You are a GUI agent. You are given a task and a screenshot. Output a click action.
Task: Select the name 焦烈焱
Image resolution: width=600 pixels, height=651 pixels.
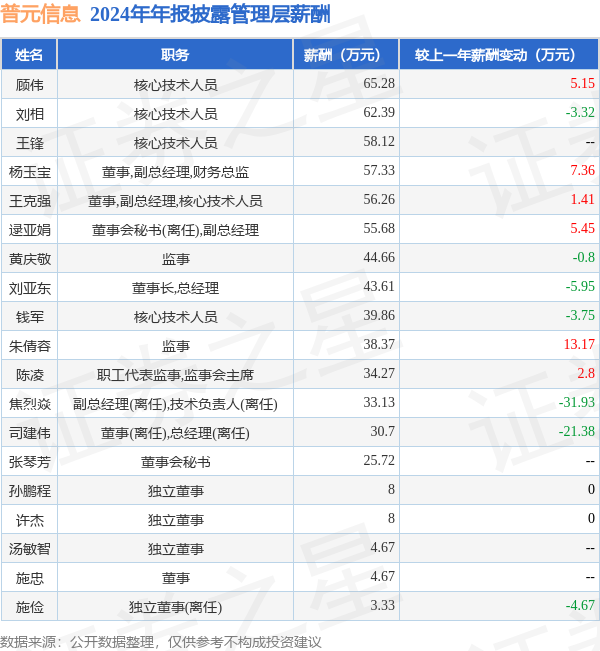tap(29, 404)
